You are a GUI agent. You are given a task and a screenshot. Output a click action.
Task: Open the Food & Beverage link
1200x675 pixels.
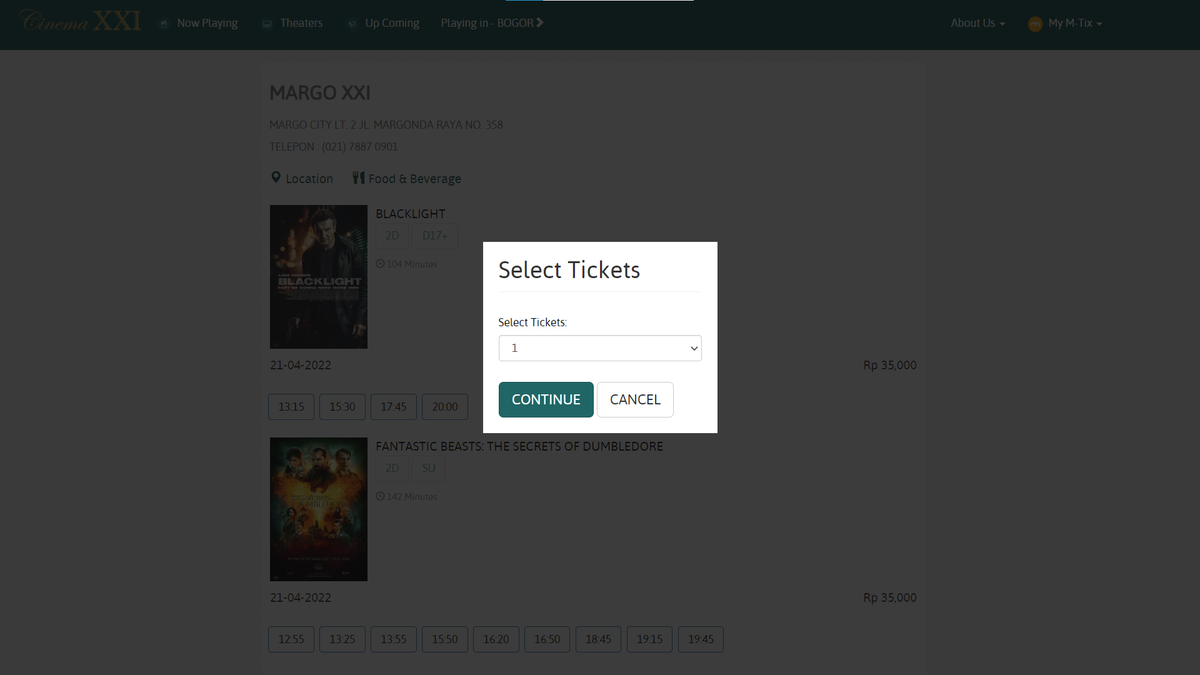pos(415,179)
